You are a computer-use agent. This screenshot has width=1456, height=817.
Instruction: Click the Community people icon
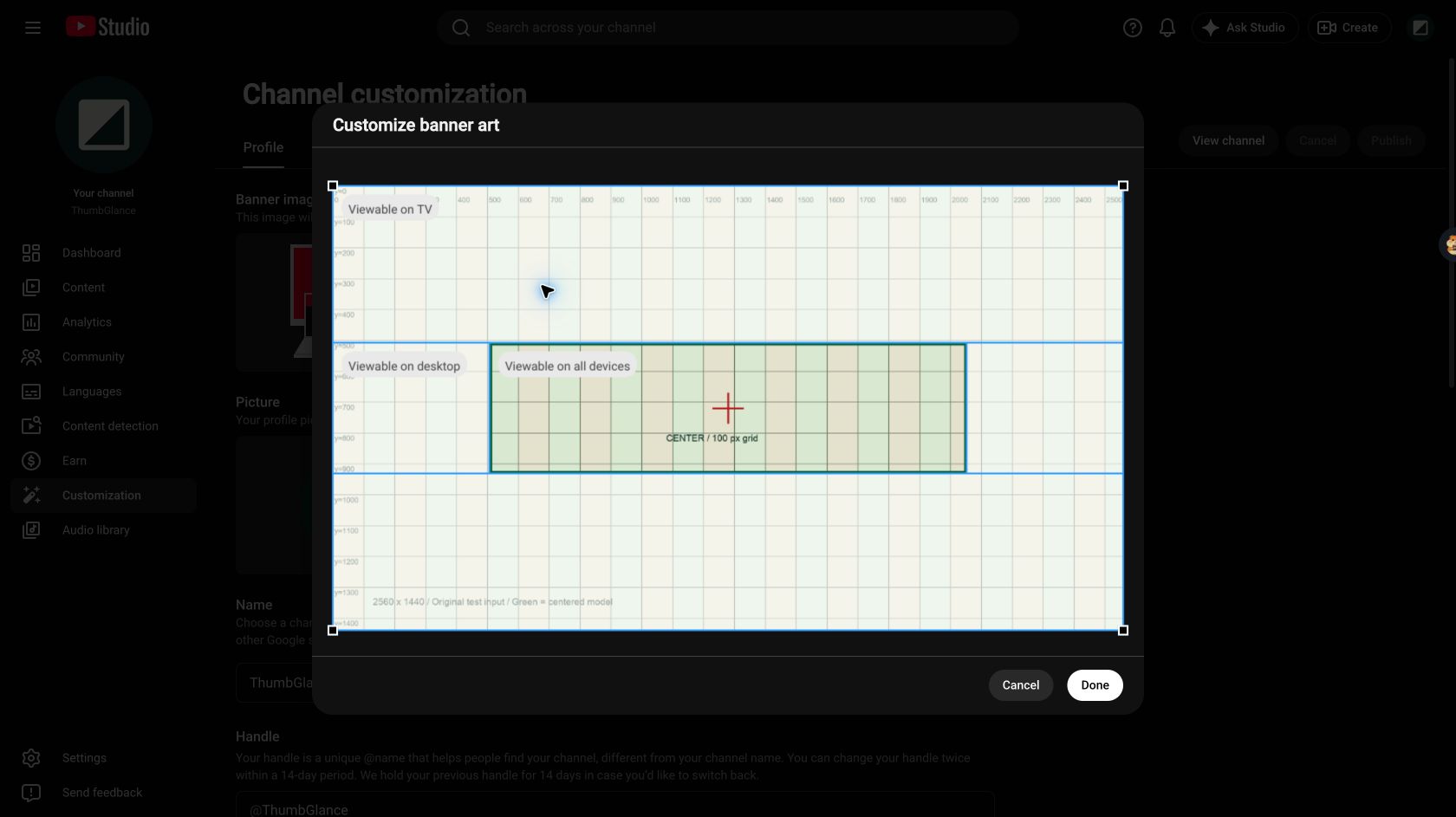tap(31, 357)
